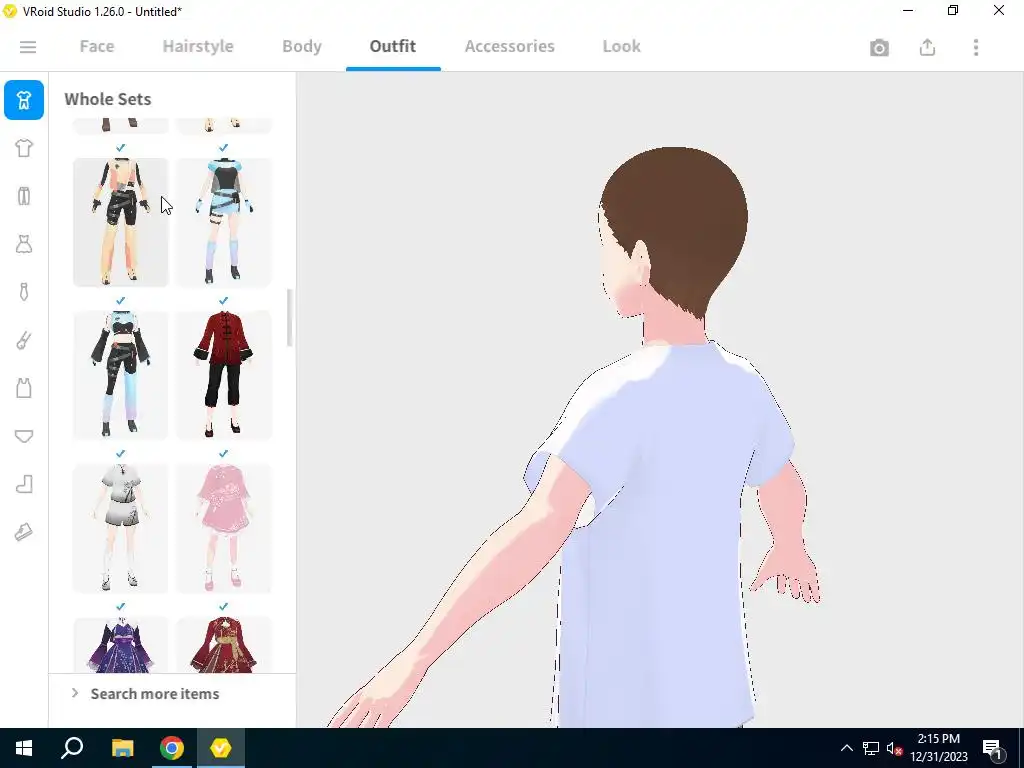Select the inner top tank category icon
1024x768 pixels.
pos(24,388)
